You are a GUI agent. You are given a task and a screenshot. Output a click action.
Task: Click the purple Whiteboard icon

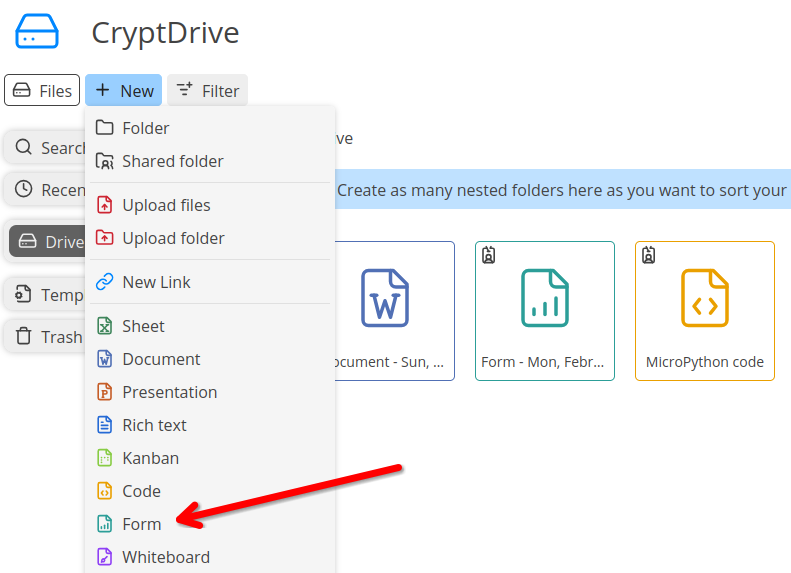104,557
